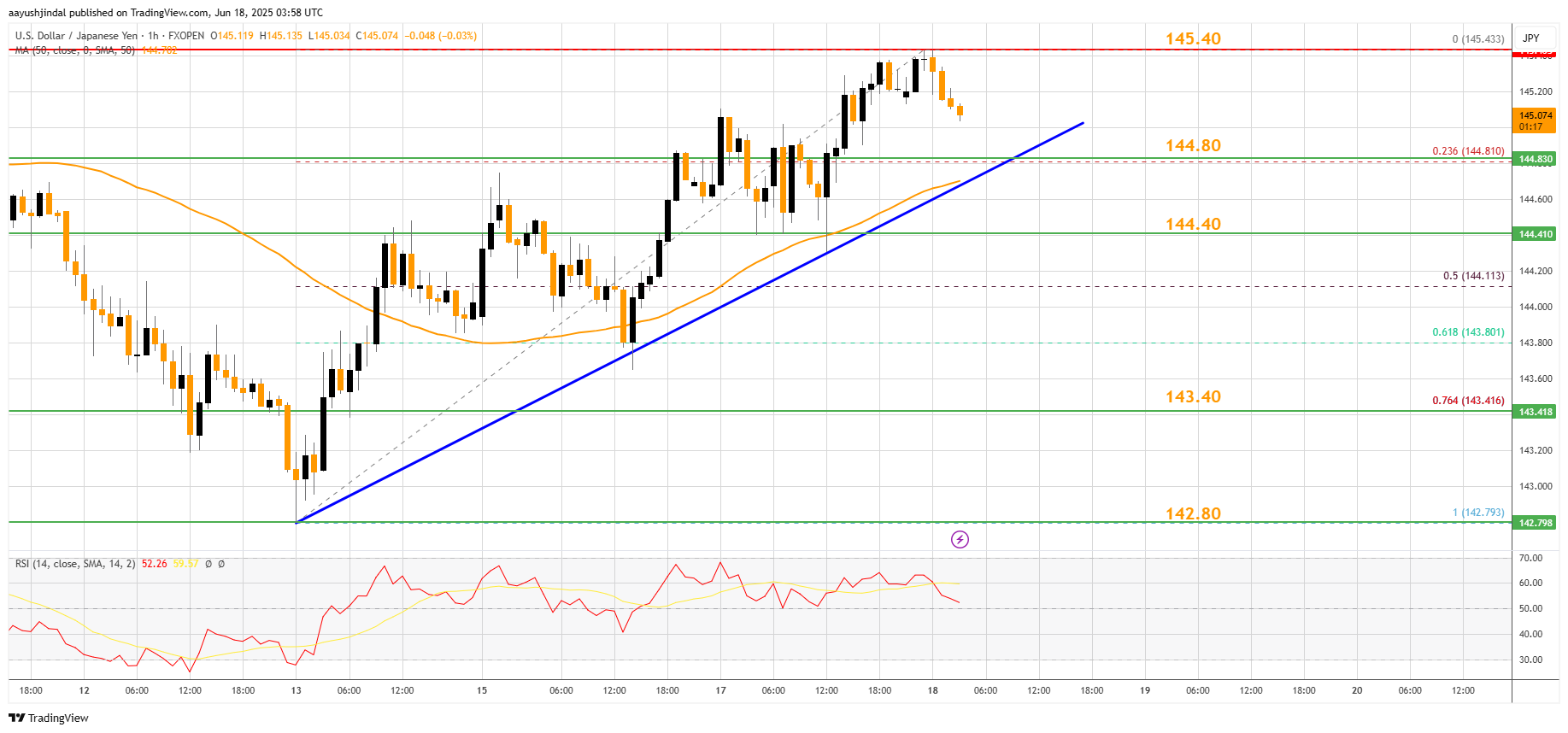
Task: Click the Fib 0.236 (144.810) label
Action: (x=1468, y=151)
